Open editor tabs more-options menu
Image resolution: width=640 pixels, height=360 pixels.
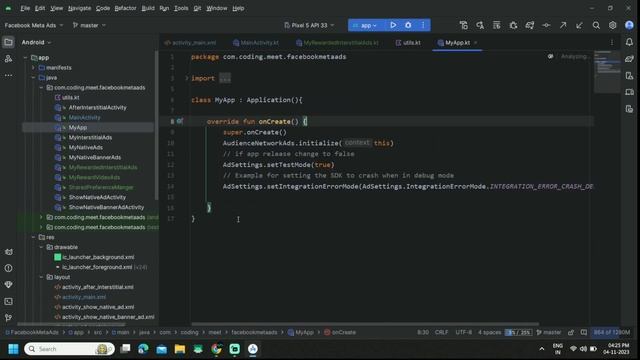(611, 42)
